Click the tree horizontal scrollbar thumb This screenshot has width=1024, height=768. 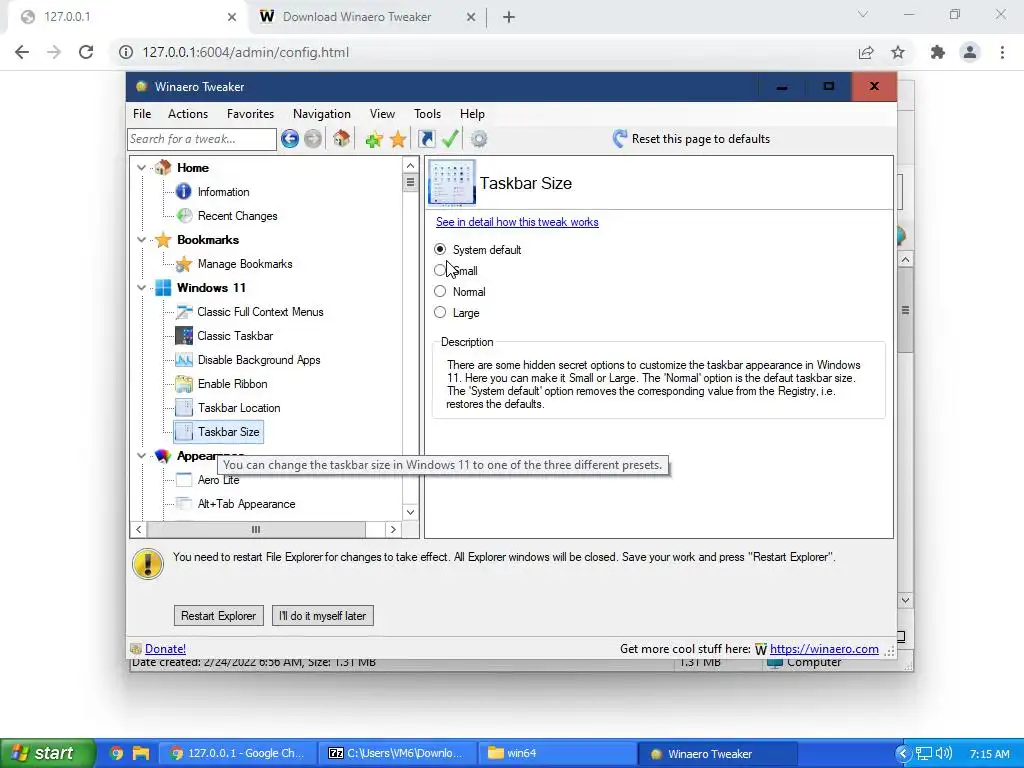click(256, 530)
